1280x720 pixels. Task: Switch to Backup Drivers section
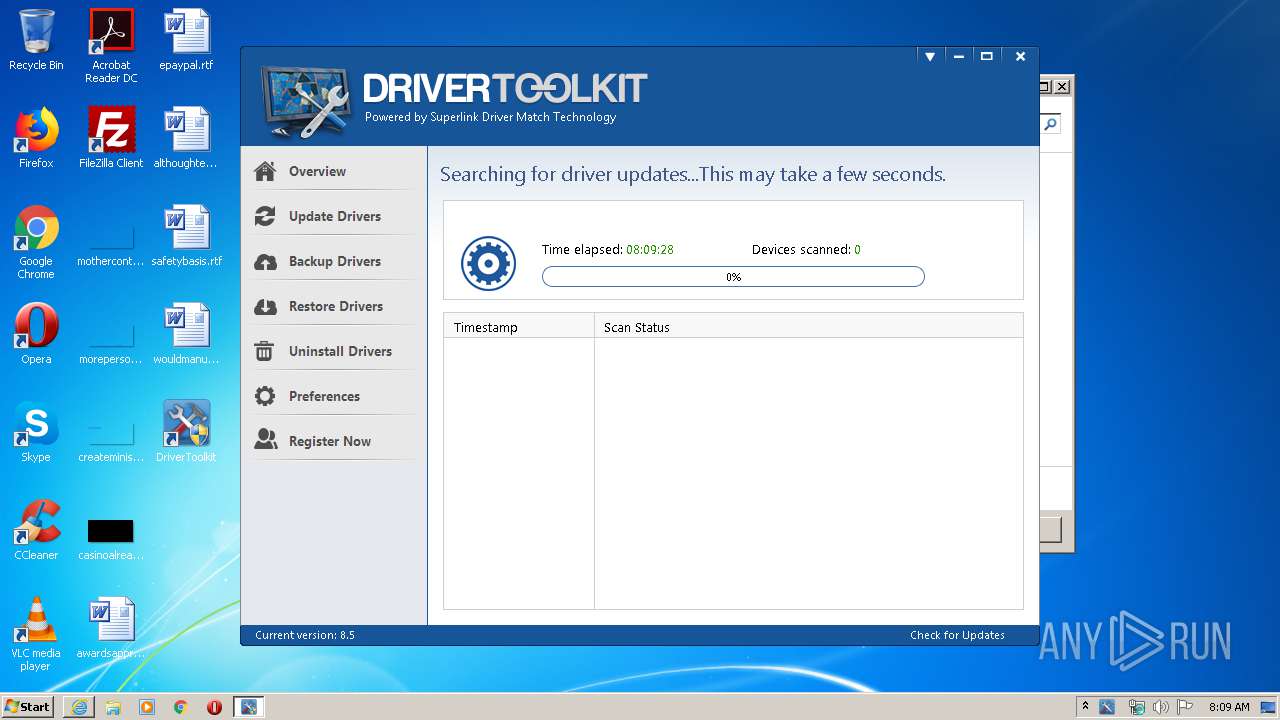(x=335, y=261)
